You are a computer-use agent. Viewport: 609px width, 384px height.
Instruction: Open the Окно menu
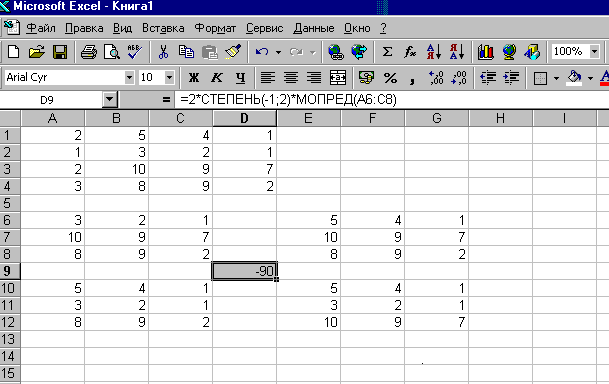[357, 28]
